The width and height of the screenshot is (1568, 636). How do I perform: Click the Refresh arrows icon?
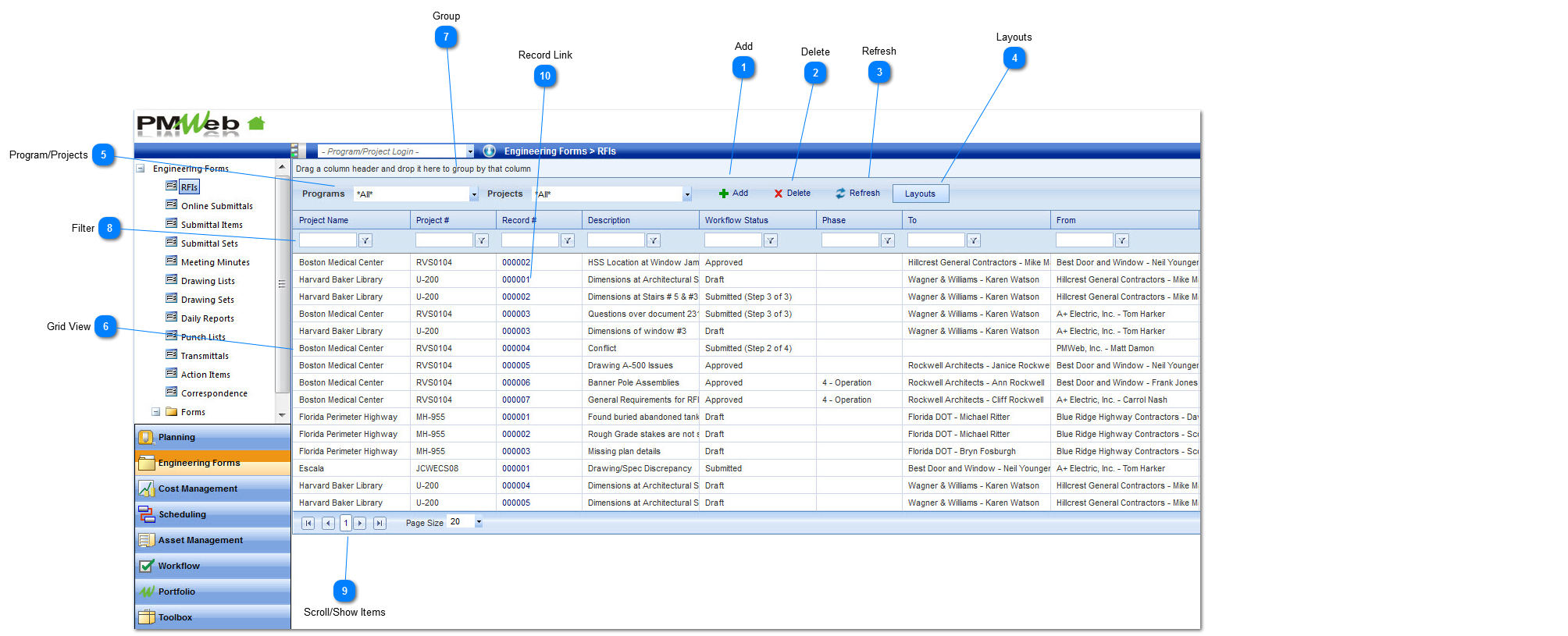click(840, 194)
